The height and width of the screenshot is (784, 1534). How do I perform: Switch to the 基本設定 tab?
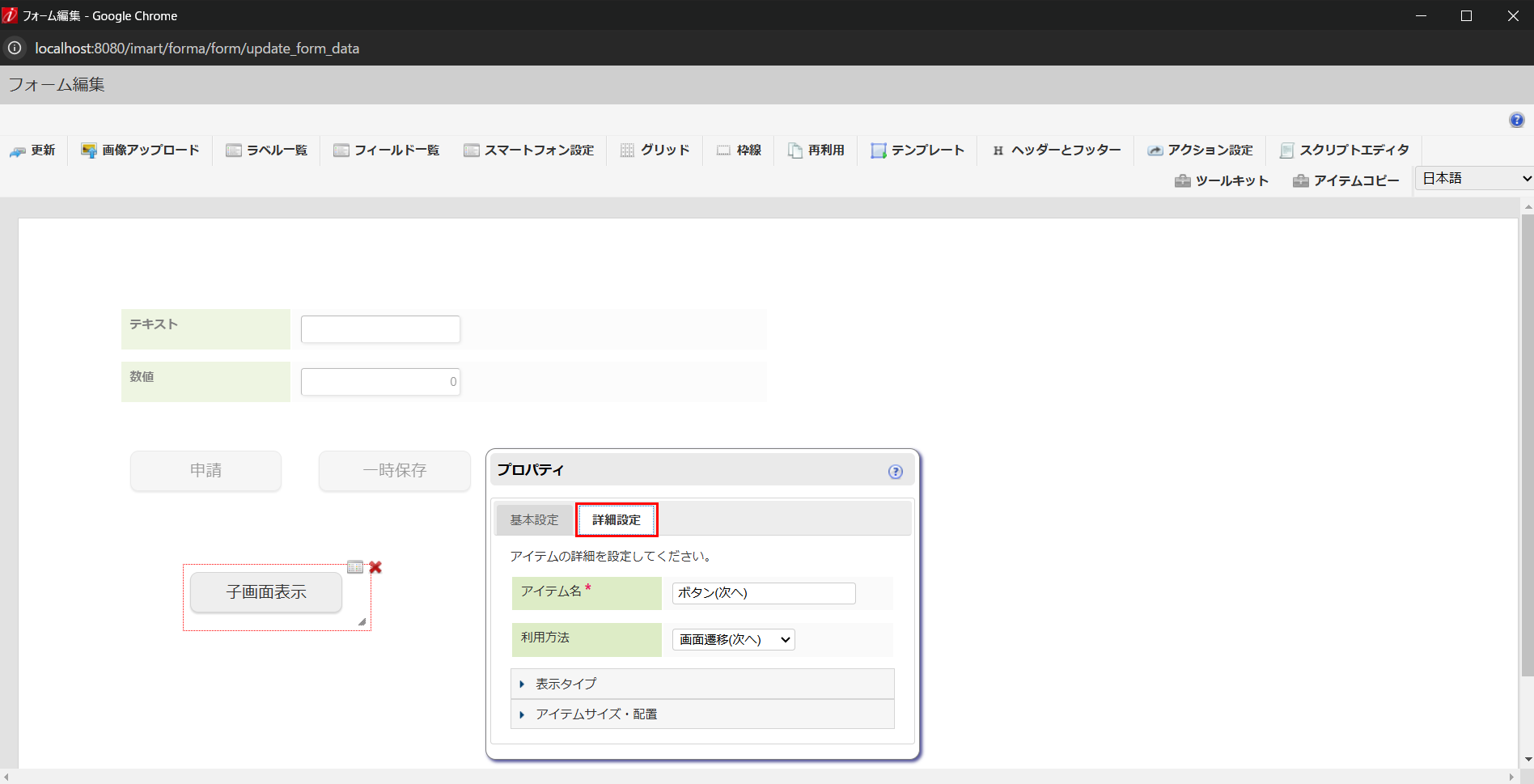[x=533, y=519]
